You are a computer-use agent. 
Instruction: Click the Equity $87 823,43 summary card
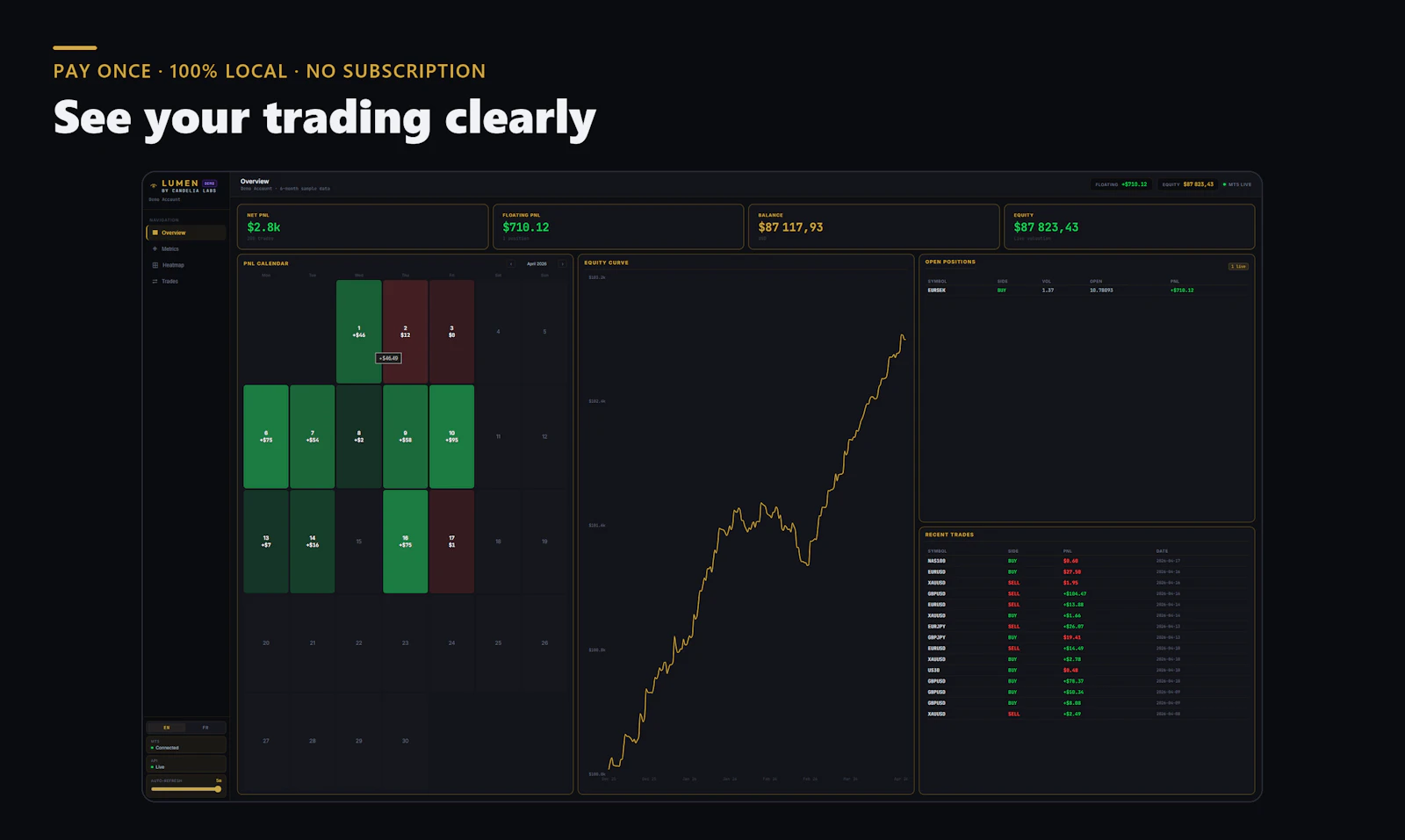pos(1129,227)
